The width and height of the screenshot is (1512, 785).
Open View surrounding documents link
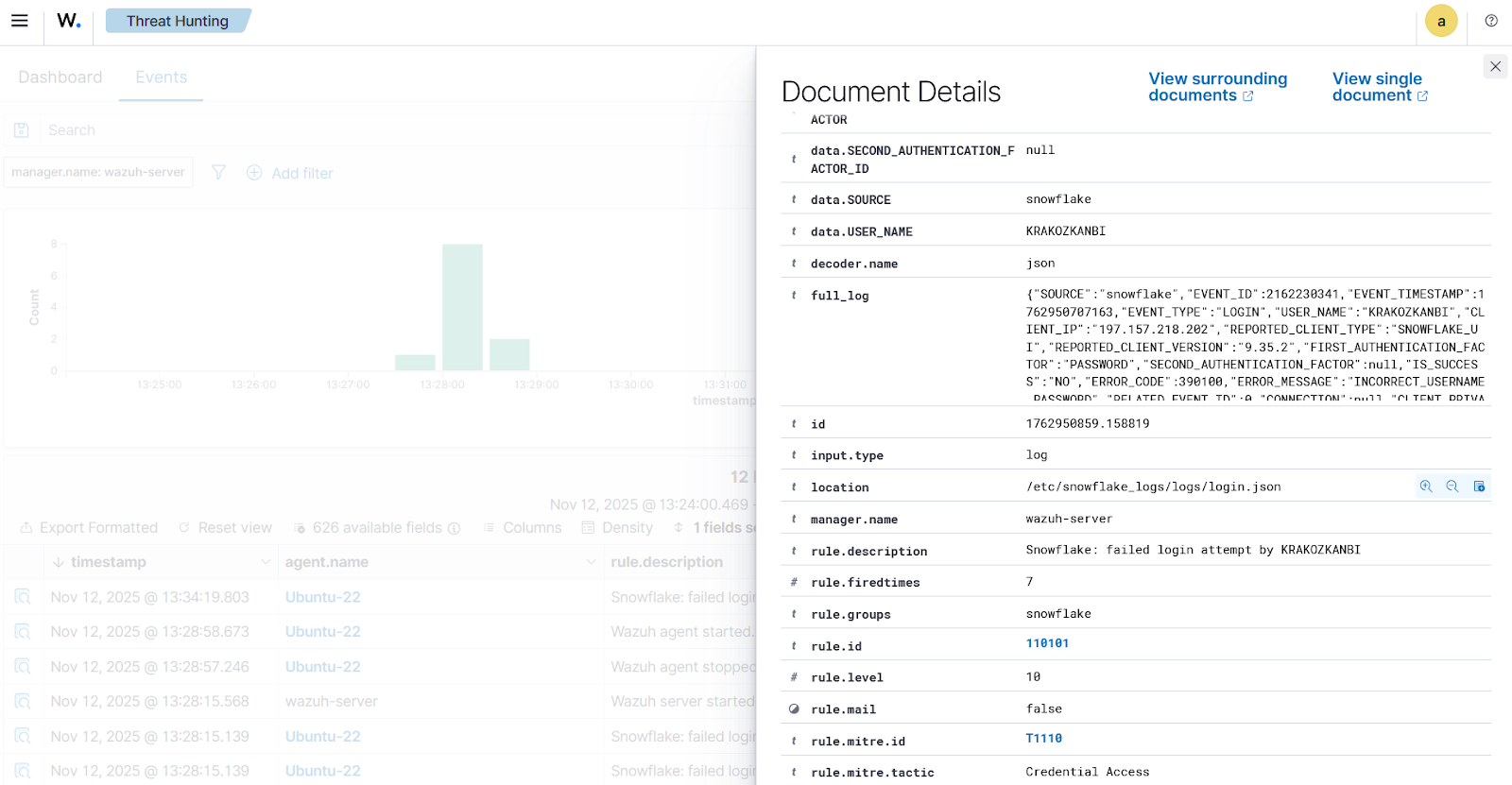[x=1217, y=87]
